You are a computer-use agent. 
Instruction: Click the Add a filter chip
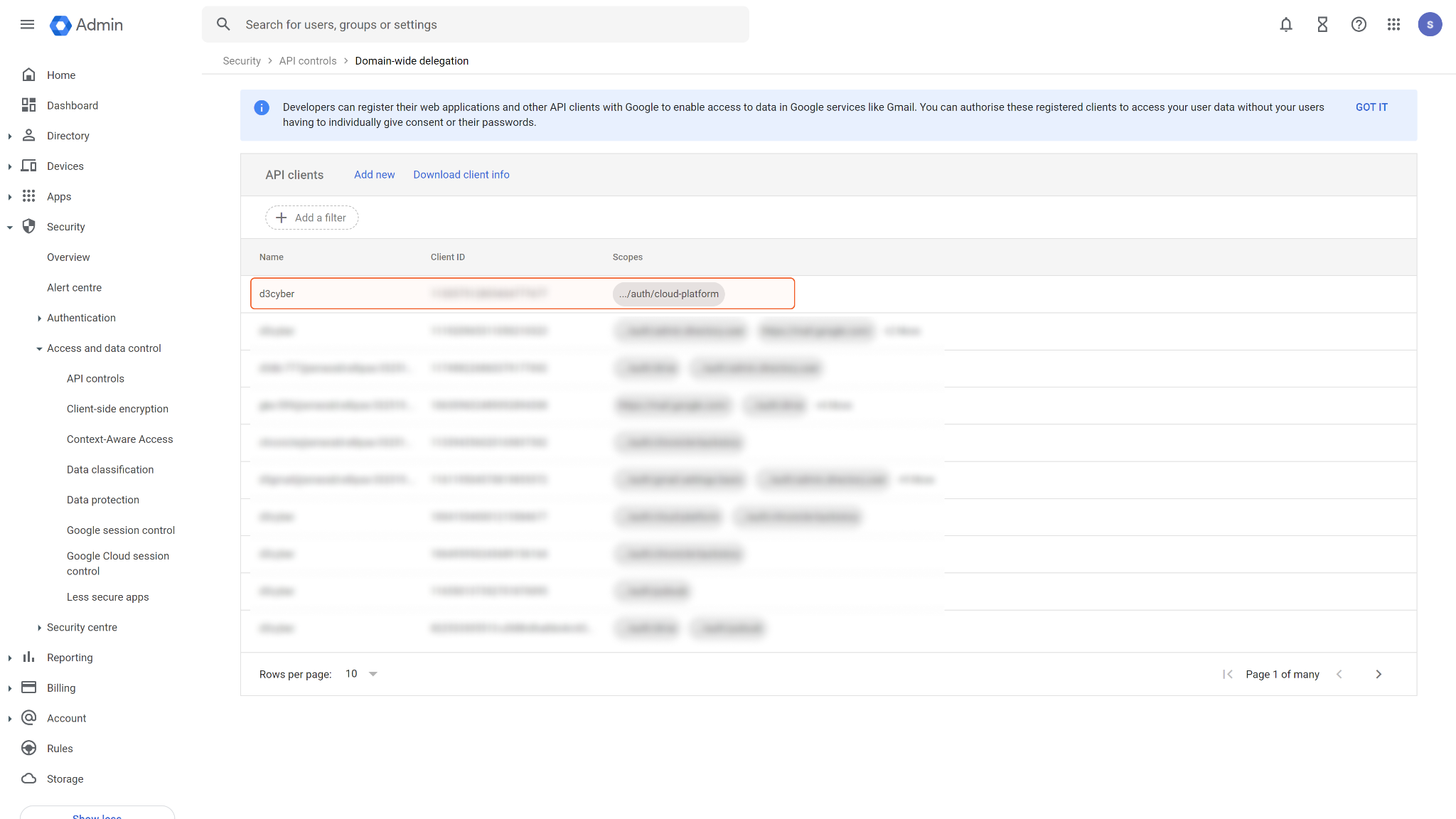click(311, 218)
